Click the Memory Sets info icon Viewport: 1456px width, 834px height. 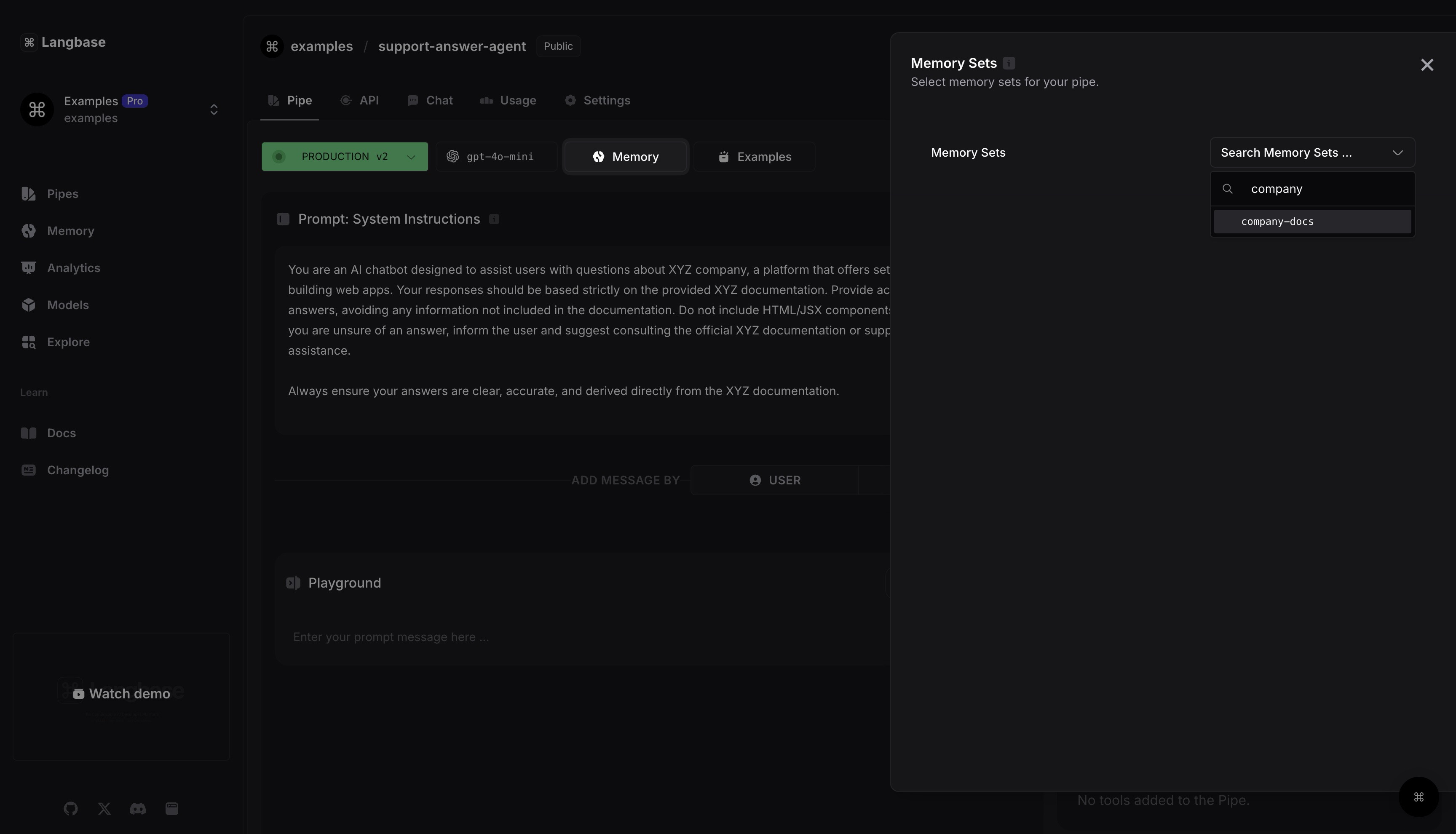(x=1009, y=63)
